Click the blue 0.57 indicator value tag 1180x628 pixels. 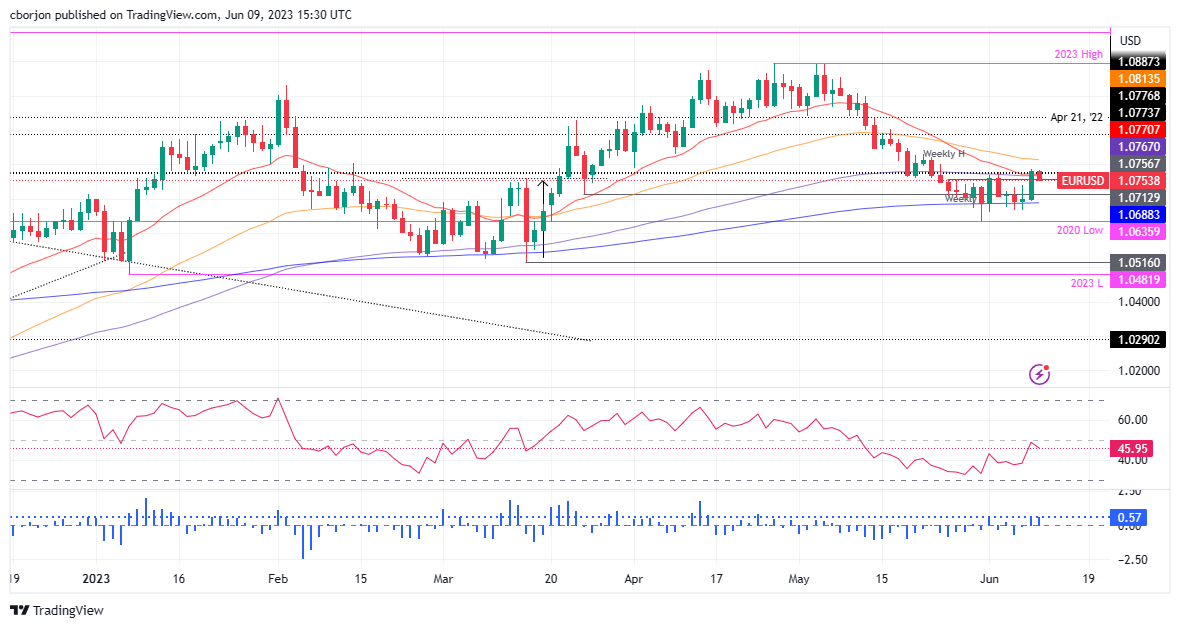point(1129,517)
